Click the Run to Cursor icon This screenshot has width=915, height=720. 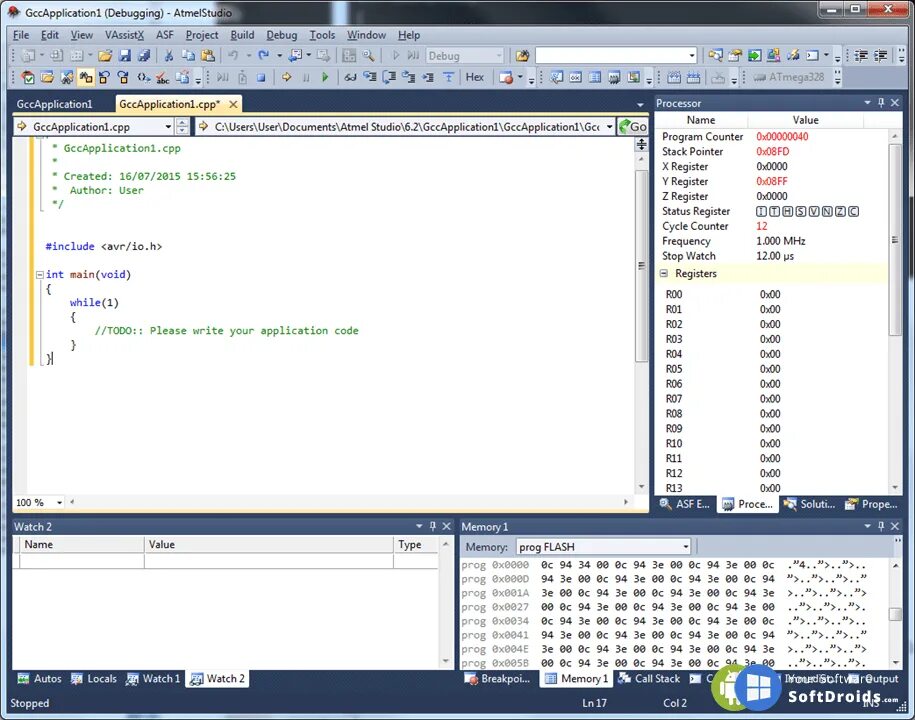tap(428, 77)
